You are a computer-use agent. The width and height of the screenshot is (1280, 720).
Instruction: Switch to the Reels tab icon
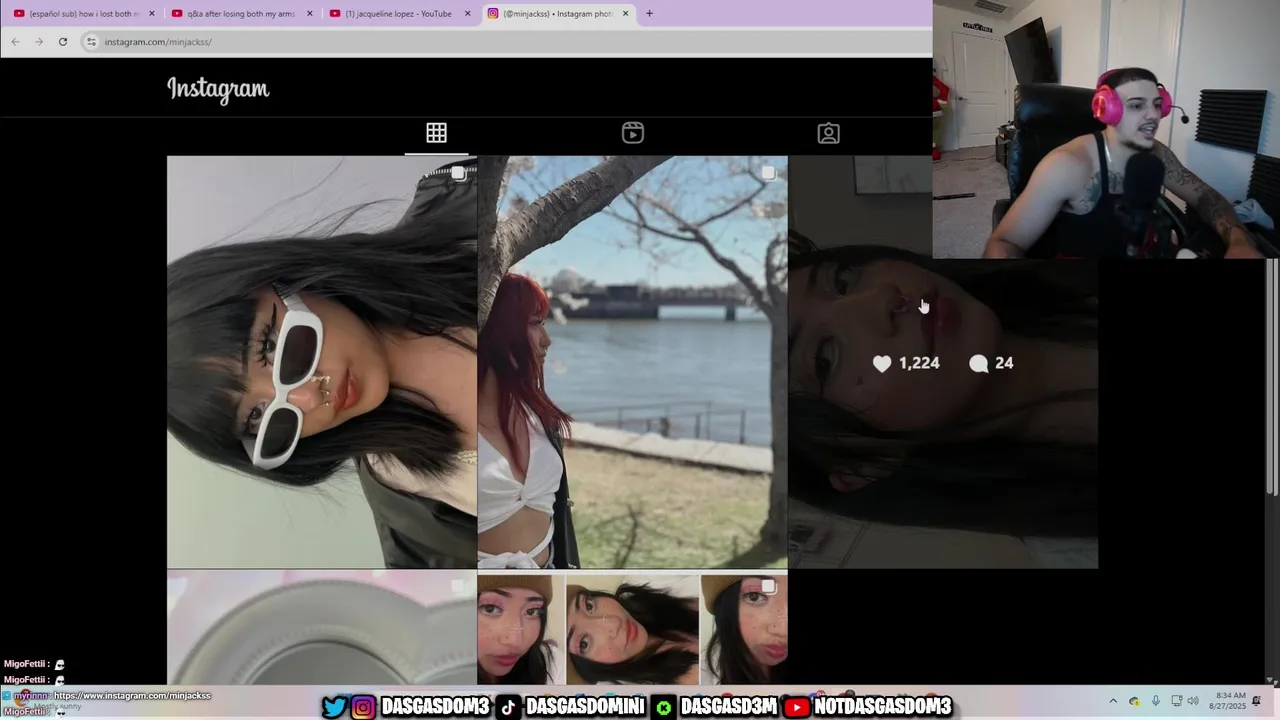[633, 133]
